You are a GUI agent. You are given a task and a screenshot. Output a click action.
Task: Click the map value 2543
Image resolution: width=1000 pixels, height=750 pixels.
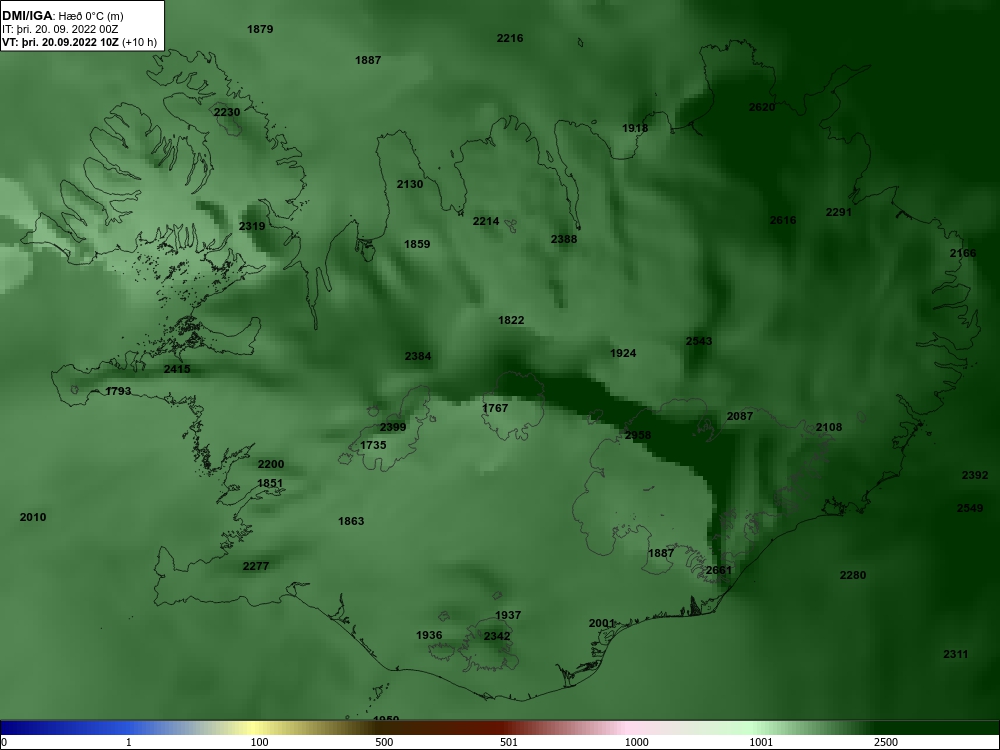tap(698, 341)
